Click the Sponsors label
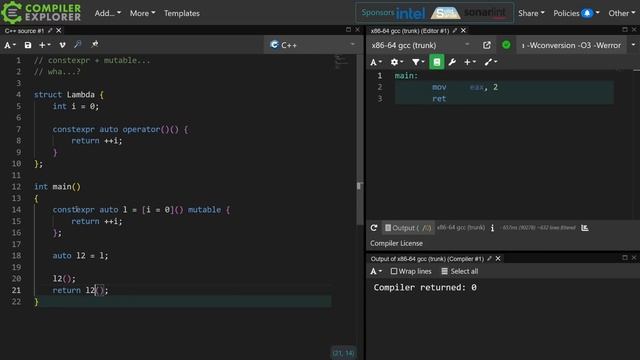 click(378, 13)
